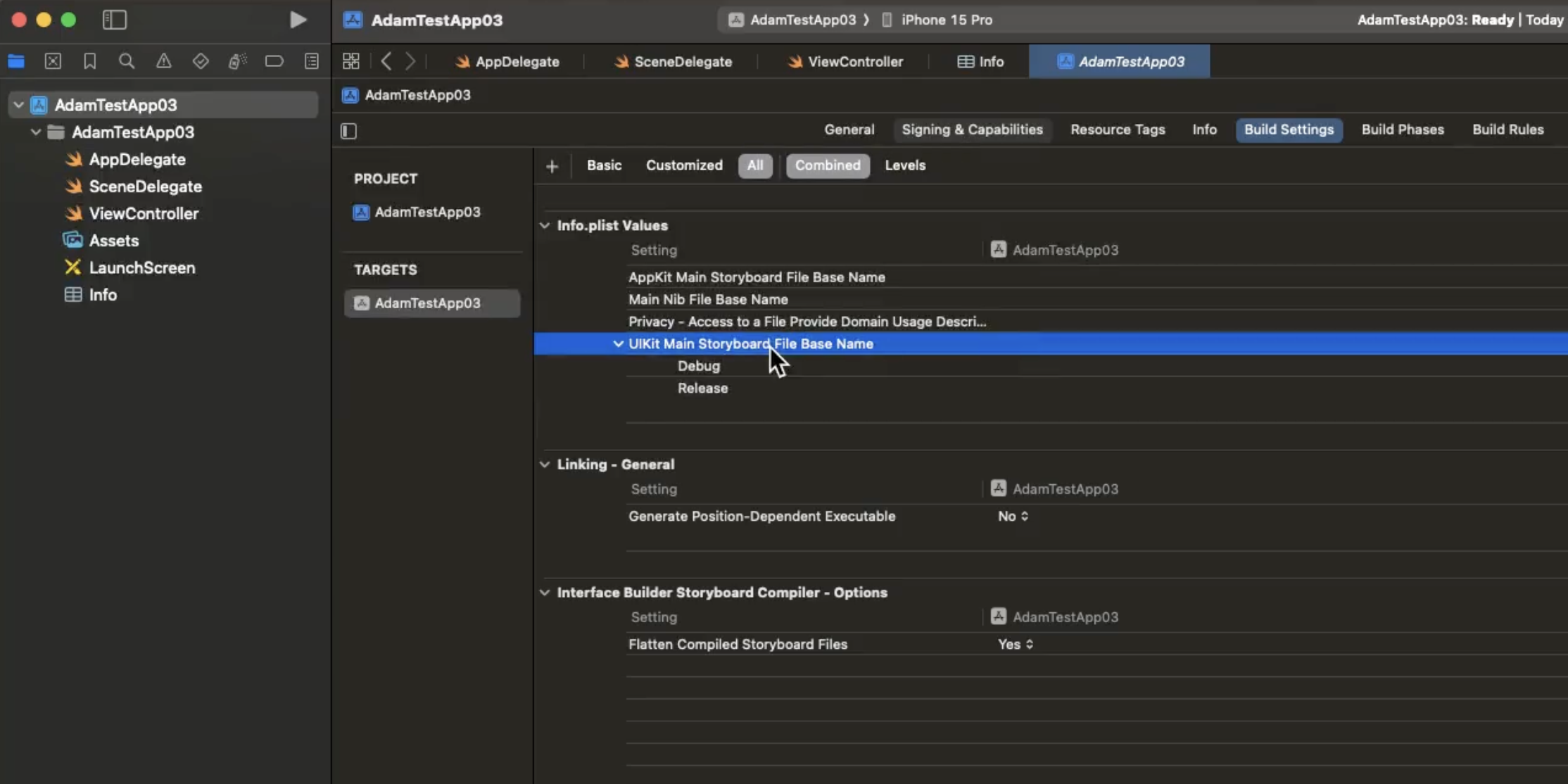Select iPhone 15 Pro run destination
Viewport: 1568px width, 784px height.
pos(946,20)
